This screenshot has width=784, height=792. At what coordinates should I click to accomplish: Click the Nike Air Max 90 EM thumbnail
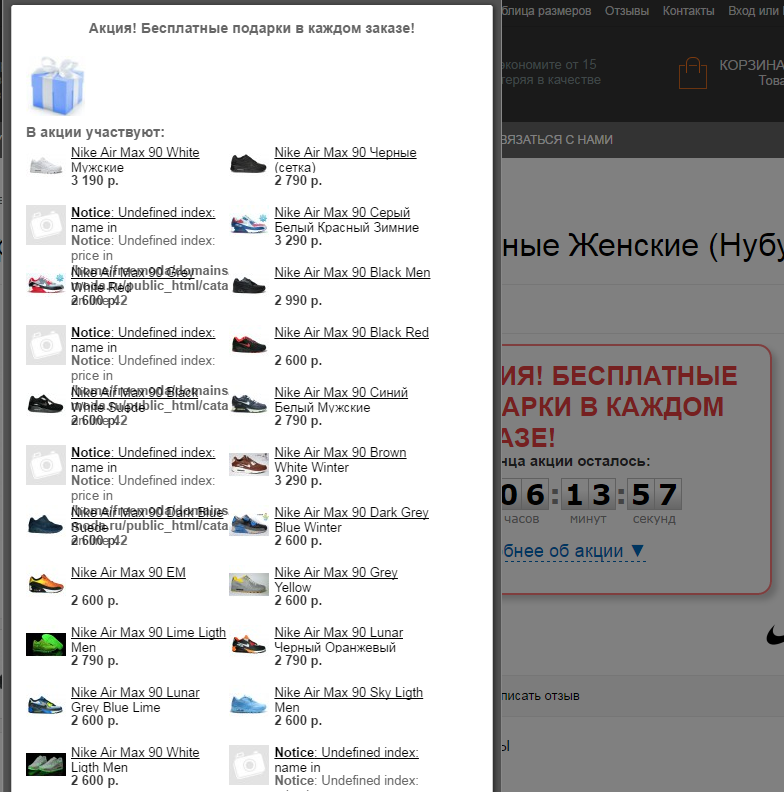click(x=46, y=585)
